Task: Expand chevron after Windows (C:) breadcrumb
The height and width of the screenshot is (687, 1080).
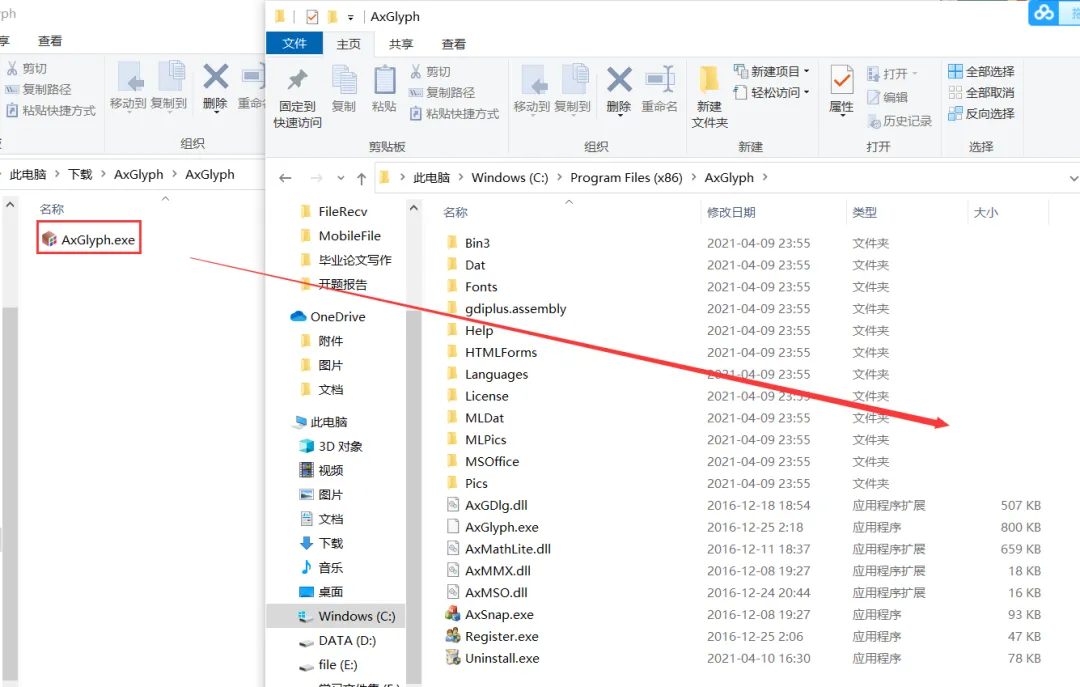Action: pyautogui.click(x=559, y=178)
